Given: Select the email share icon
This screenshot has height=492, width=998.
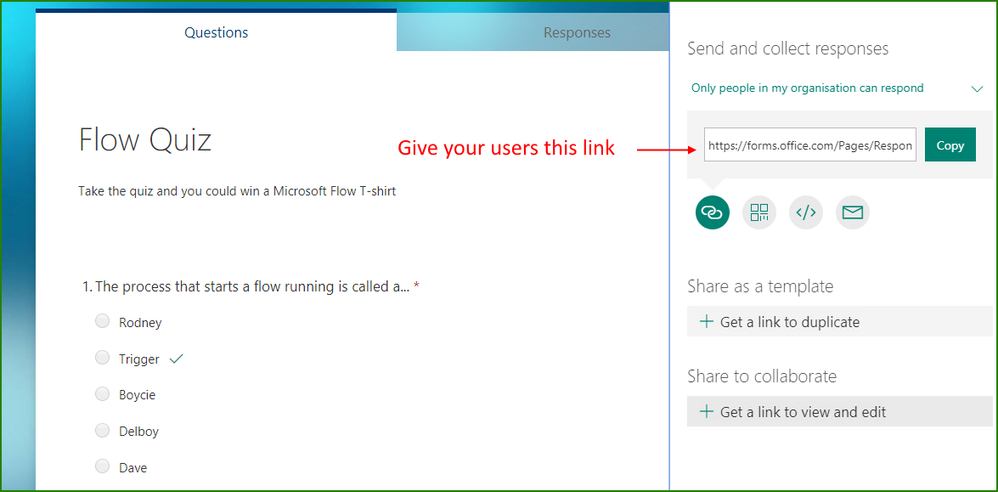Looking at the screenshot, I should [852, 213].
